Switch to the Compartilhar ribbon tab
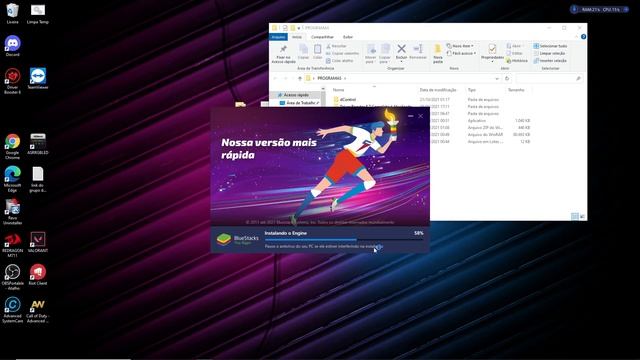Screen dimensions: 640x360 click(x=322, y=37)
